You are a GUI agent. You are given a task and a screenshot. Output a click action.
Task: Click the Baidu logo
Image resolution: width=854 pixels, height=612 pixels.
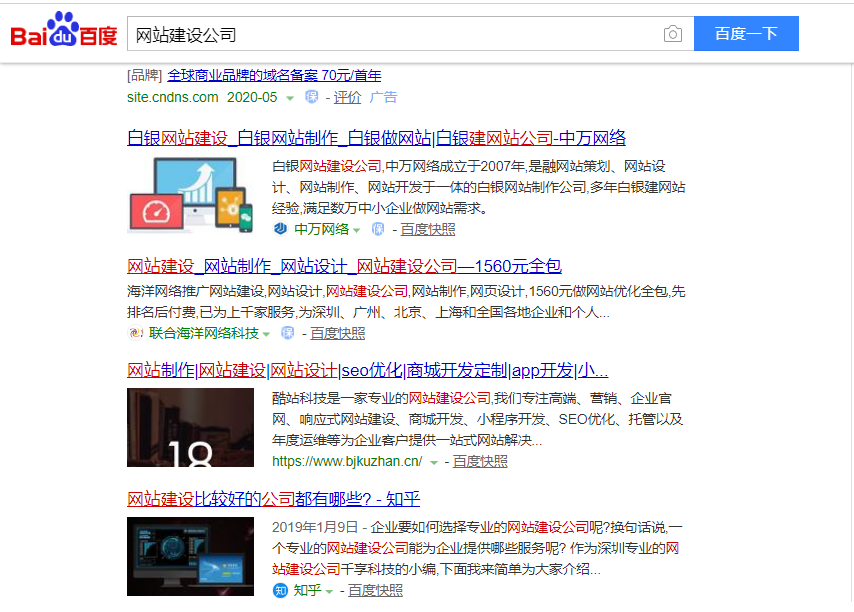pyautogui.click(x=64, y=29)
